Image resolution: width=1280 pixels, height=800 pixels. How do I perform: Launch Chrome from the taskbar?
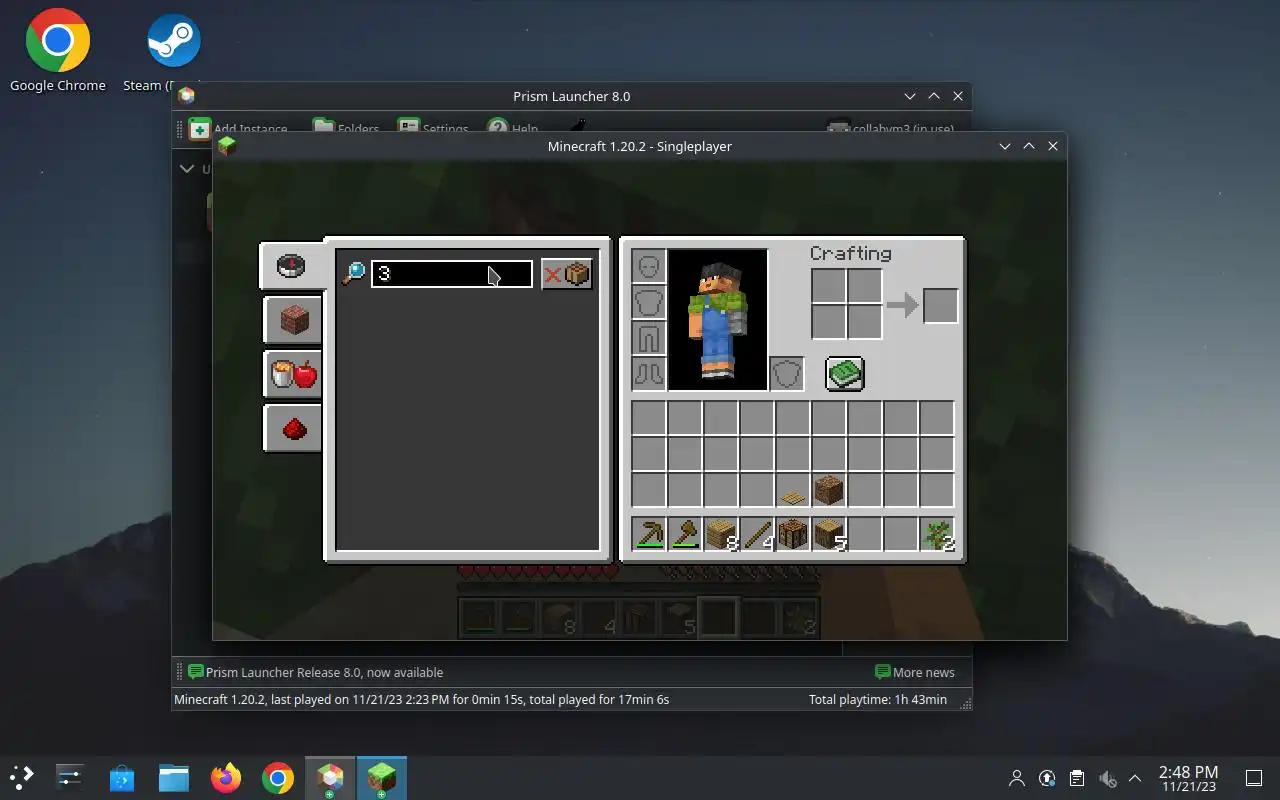coord(278,778)
